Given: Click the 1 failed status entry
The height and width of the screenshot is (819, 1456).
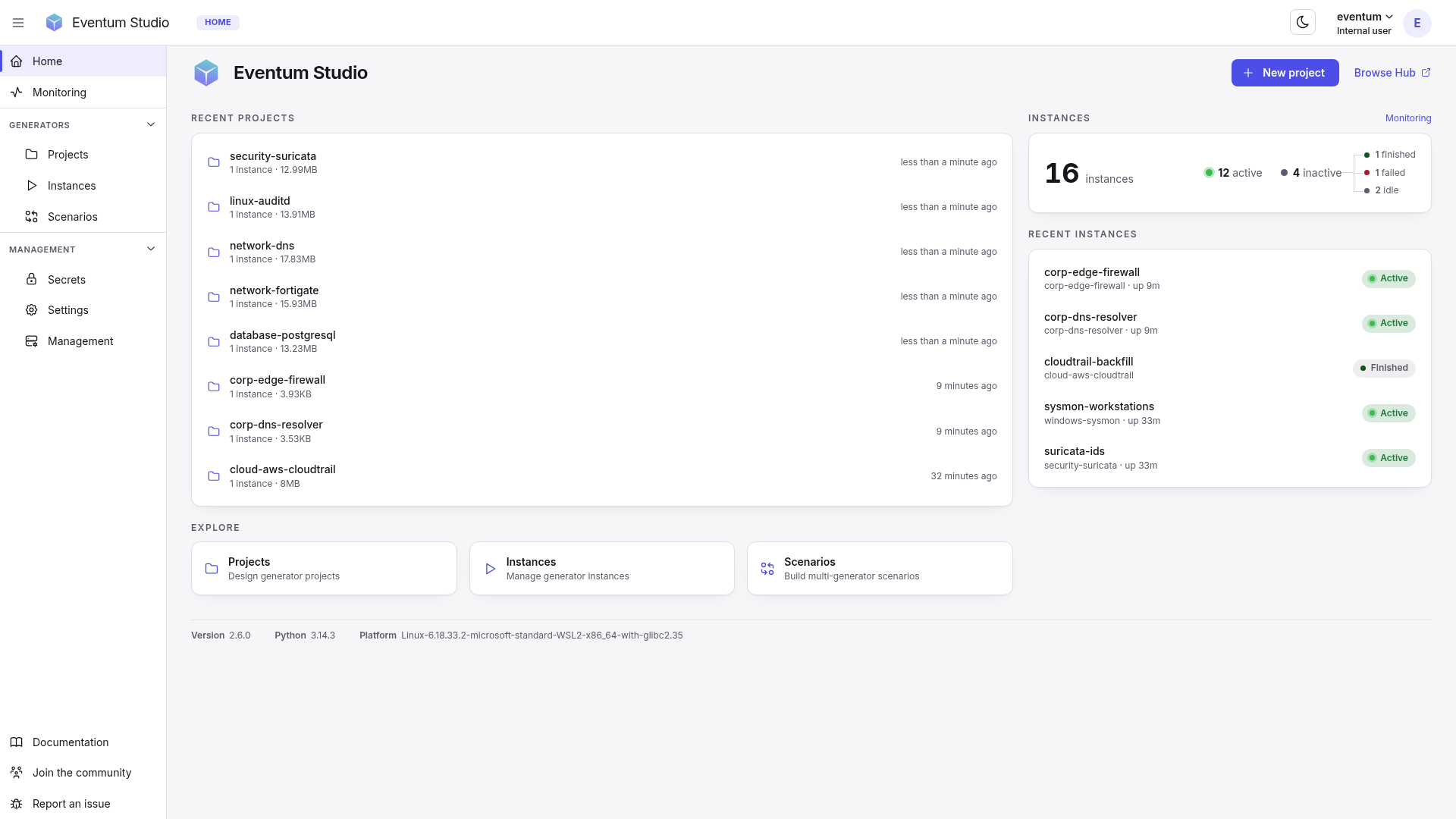Looking at the screenshot, I should point(1385,173).
